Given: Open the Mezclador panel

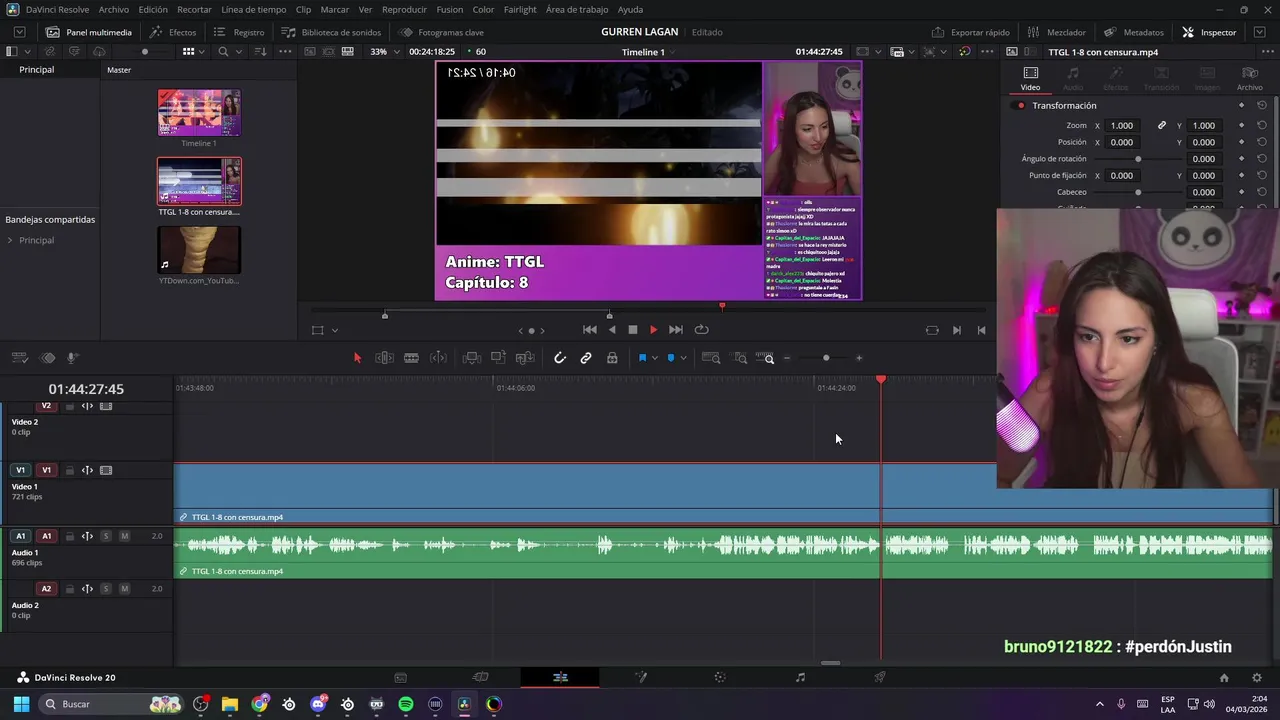Looking at the screenshot, I should tap(1057, 32).
